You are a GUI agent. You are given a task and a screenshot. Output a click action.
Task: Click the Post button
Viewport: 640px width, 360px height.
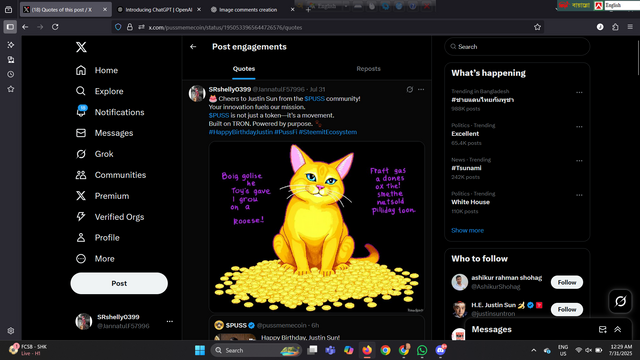119,283
